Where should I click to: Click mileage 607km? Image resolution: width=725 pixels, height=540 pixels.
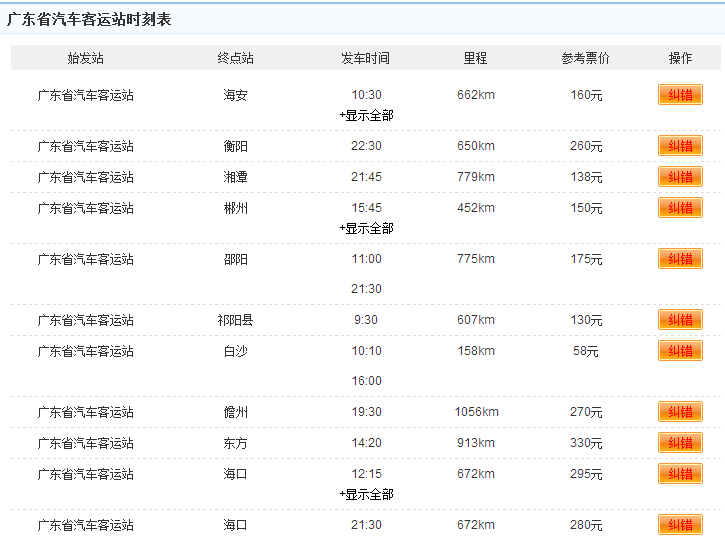pyautogui.click(x=476, y=320)
